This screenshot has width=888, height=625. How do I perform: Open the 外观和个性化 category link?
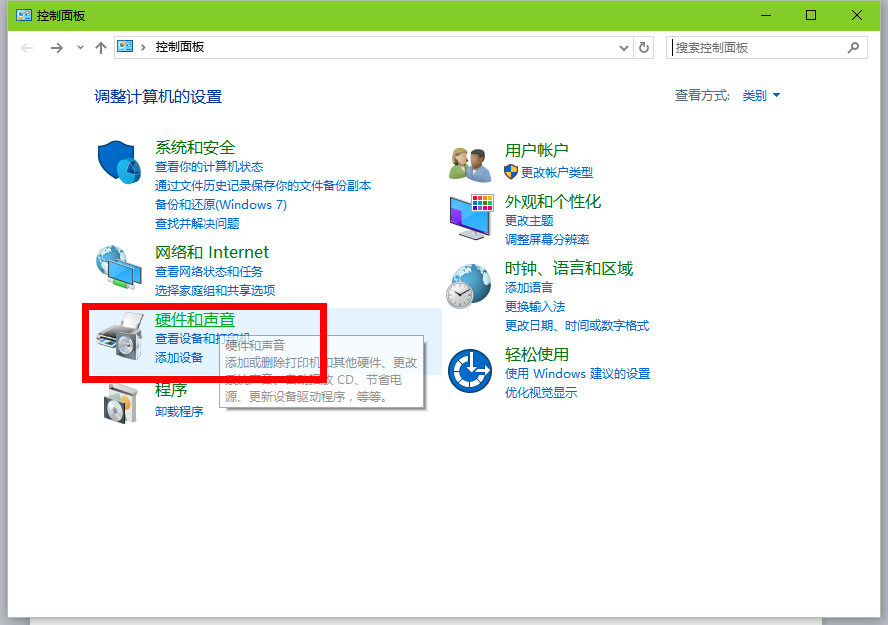[x=553, y=202]
